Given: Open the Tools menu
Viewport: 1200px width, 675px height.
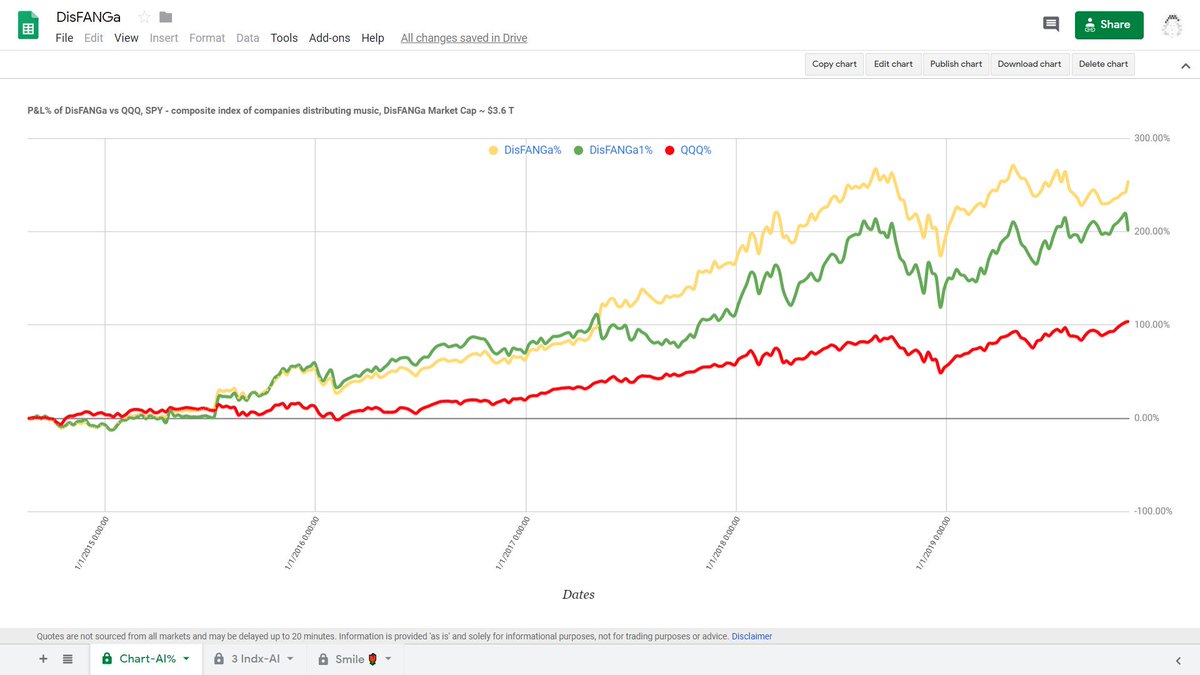Looking at the screenshot, I should tap(284, 38).
